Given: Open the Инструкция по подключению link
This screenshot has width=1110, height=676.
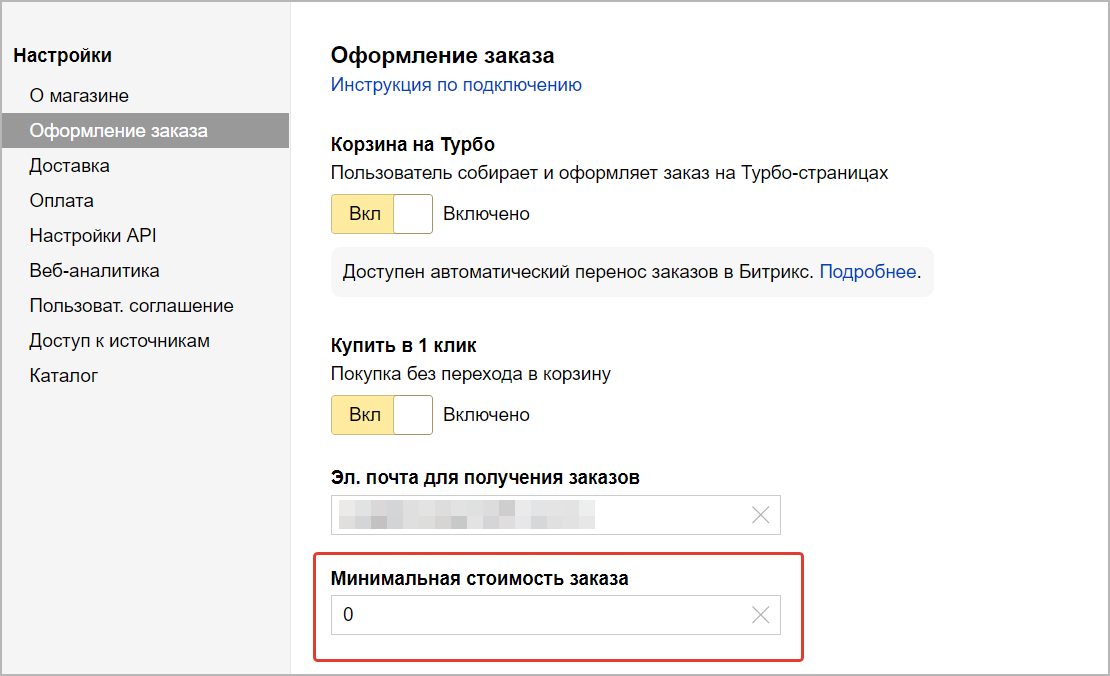Looking at the screenshot, I should pos(456,85).
